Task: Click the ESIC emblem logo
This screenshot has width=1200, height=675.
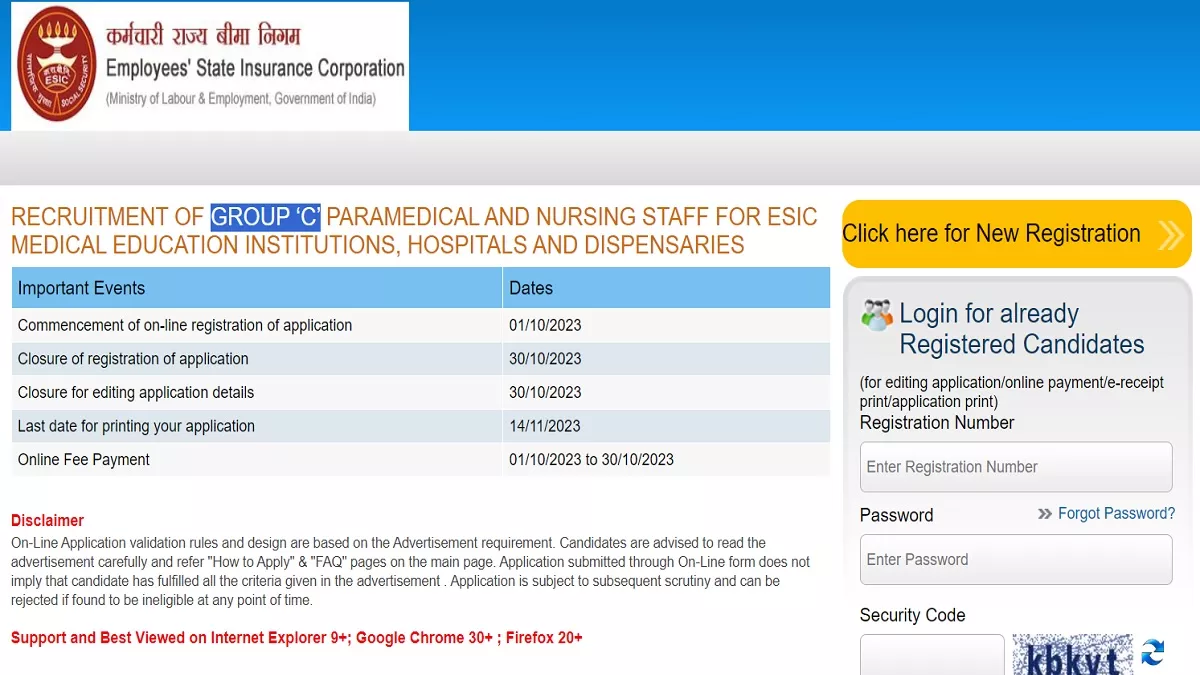Action: click(57, 66)
